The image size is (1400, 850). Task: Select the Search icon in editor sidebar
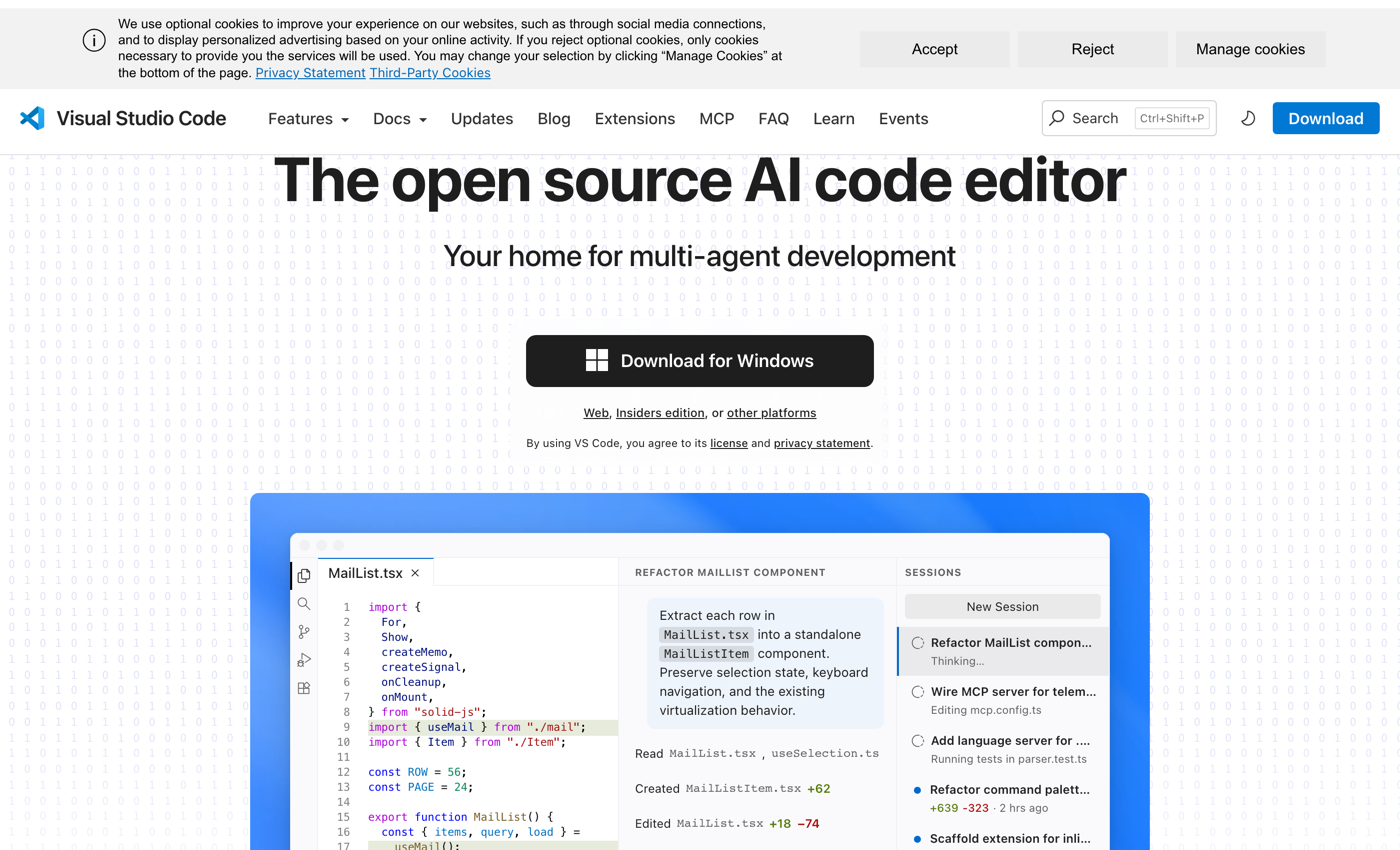[x=304, y=603]
